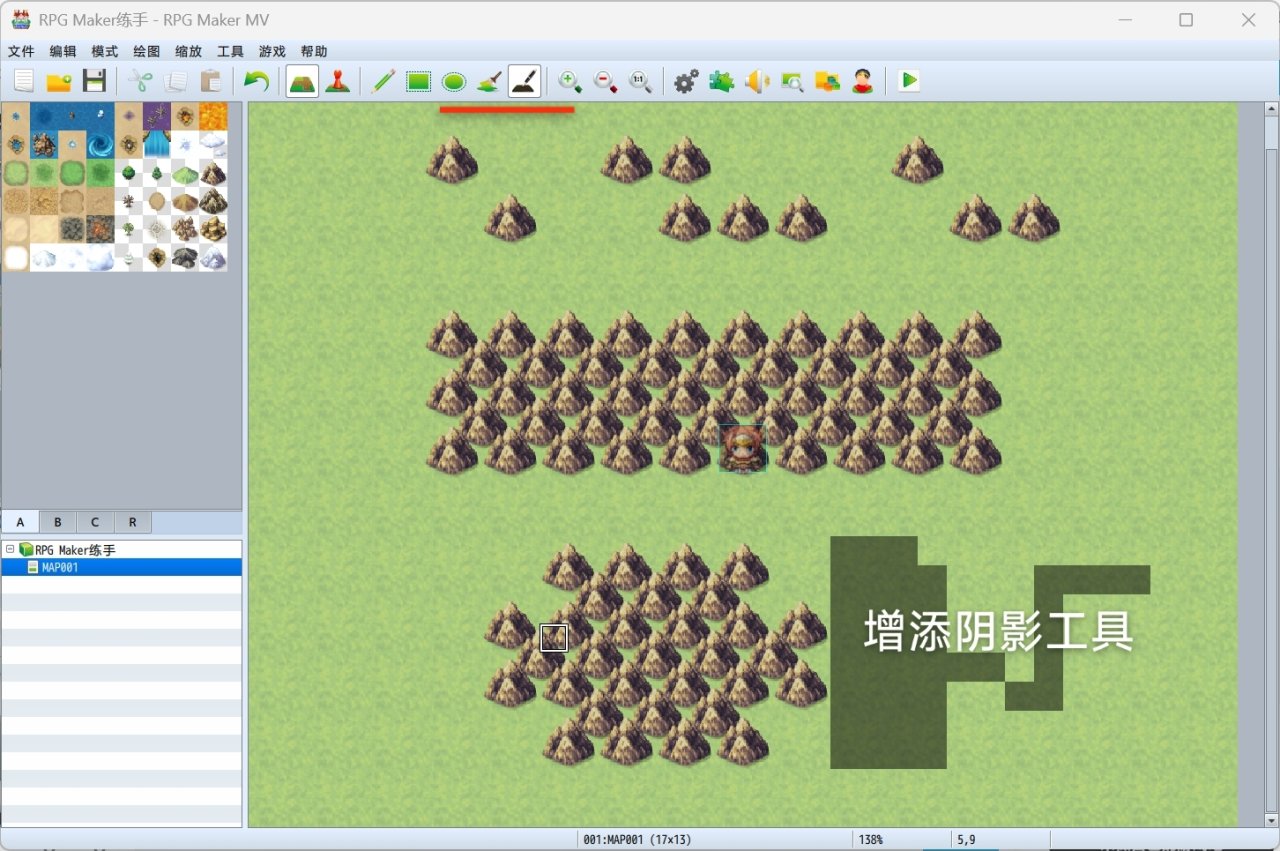Viewport: 1280px width, 851px height.
Task: Click the player start character on the map
Action: click(743, 447)
